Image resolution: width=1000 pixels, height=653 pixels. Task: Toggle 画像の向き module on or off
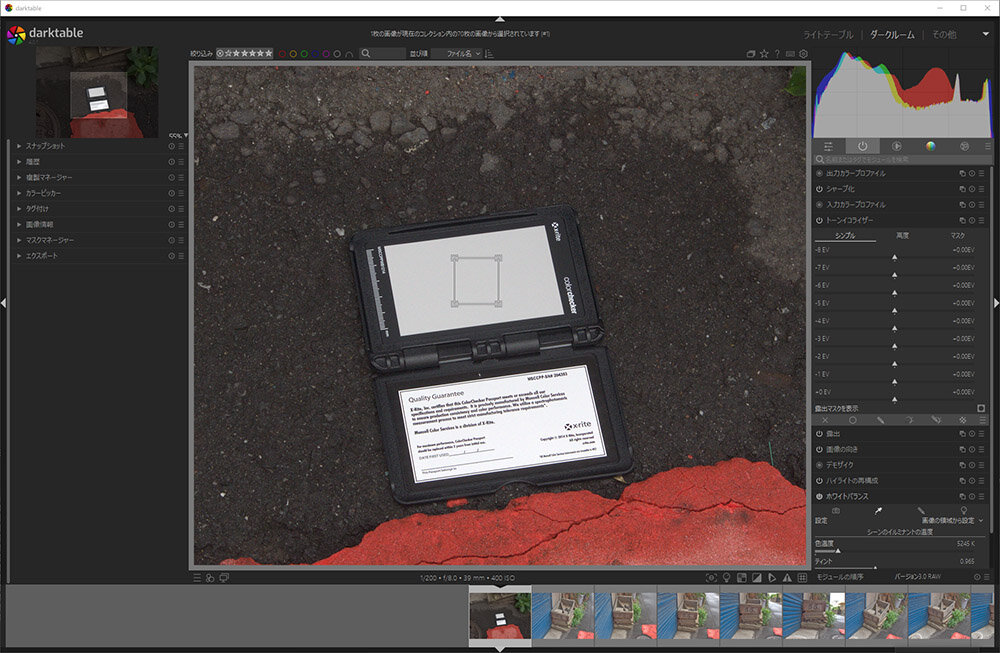820,449
